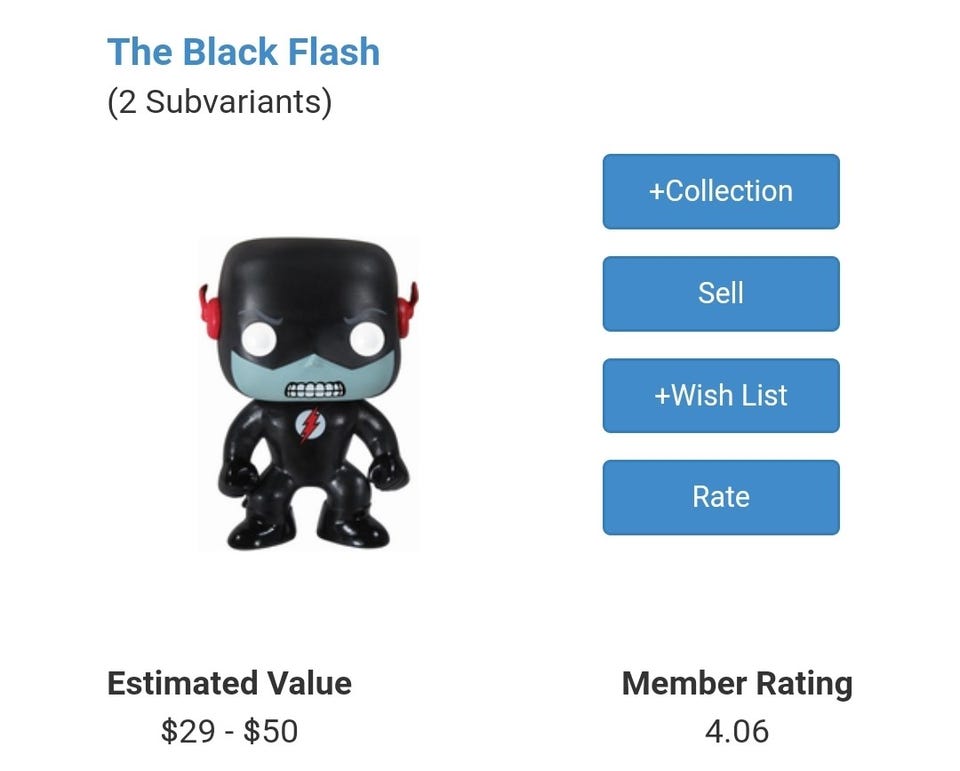Viewport: 960px width, 771px height.
Task: Click the figure's gritted teeth
Action: [x=314, y=392]
